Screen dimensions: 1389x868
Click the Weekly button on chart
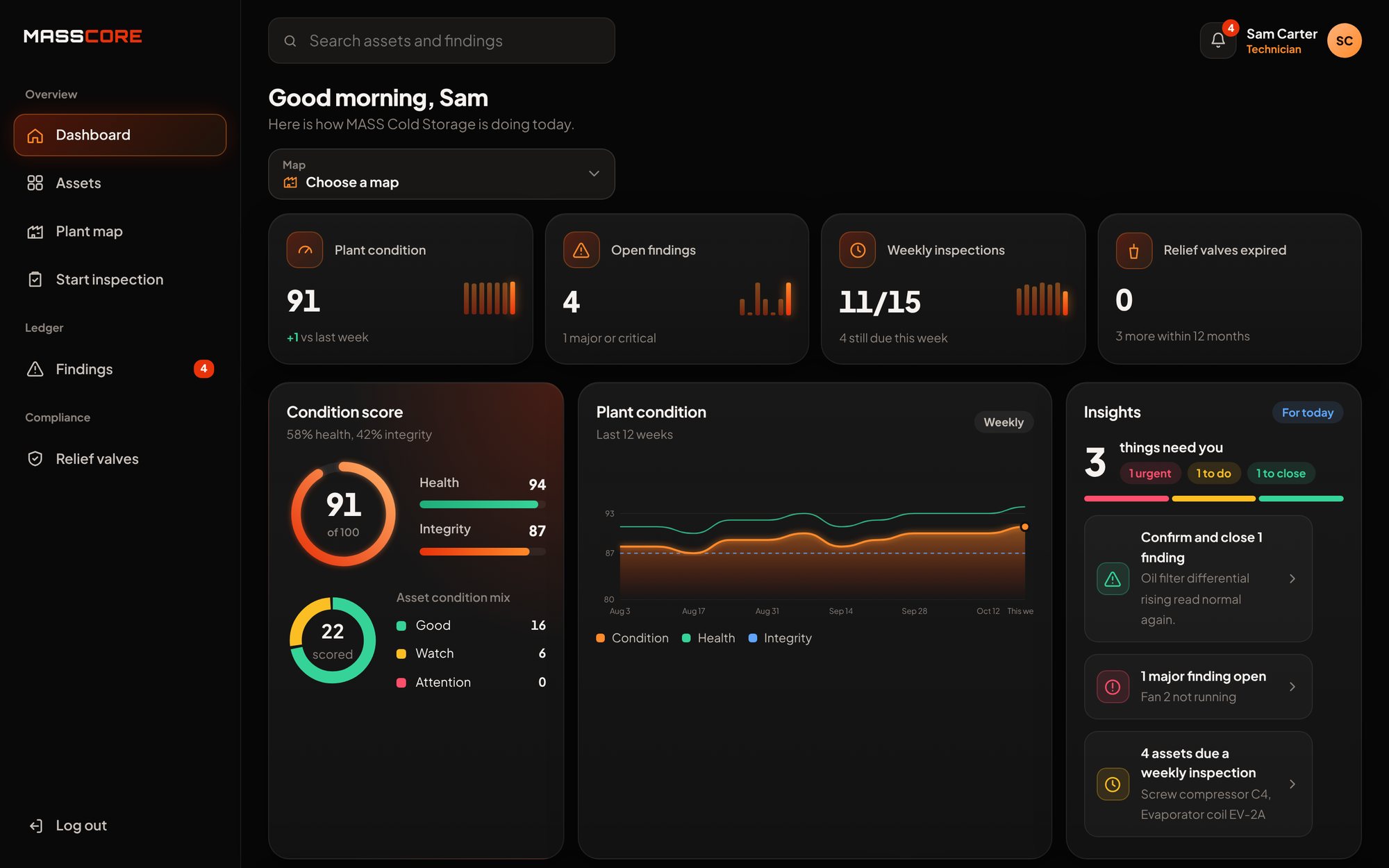point(1004,422)
